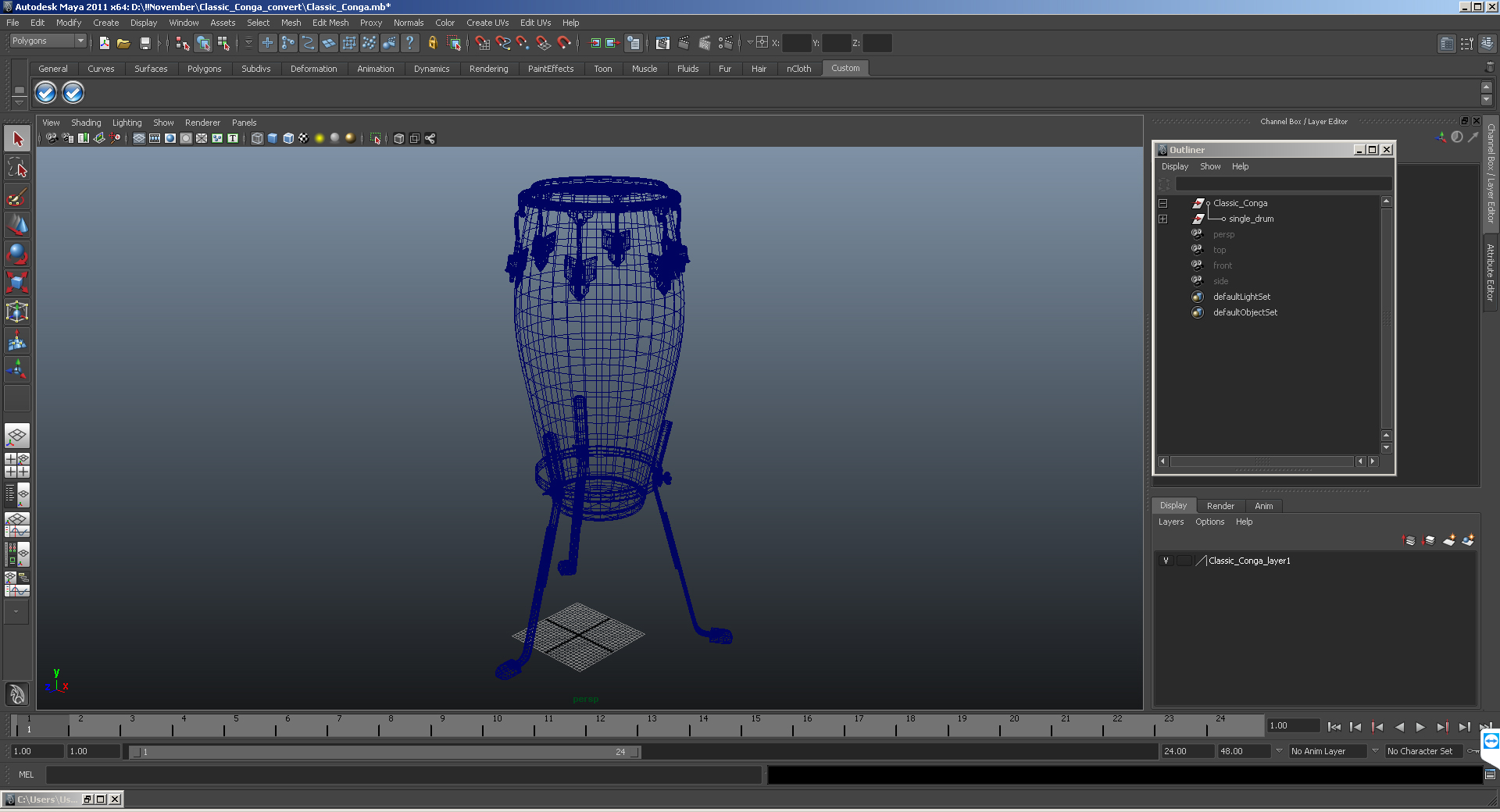
Task: Click the Render current frame clapper icon
Action: coord(684,43)
